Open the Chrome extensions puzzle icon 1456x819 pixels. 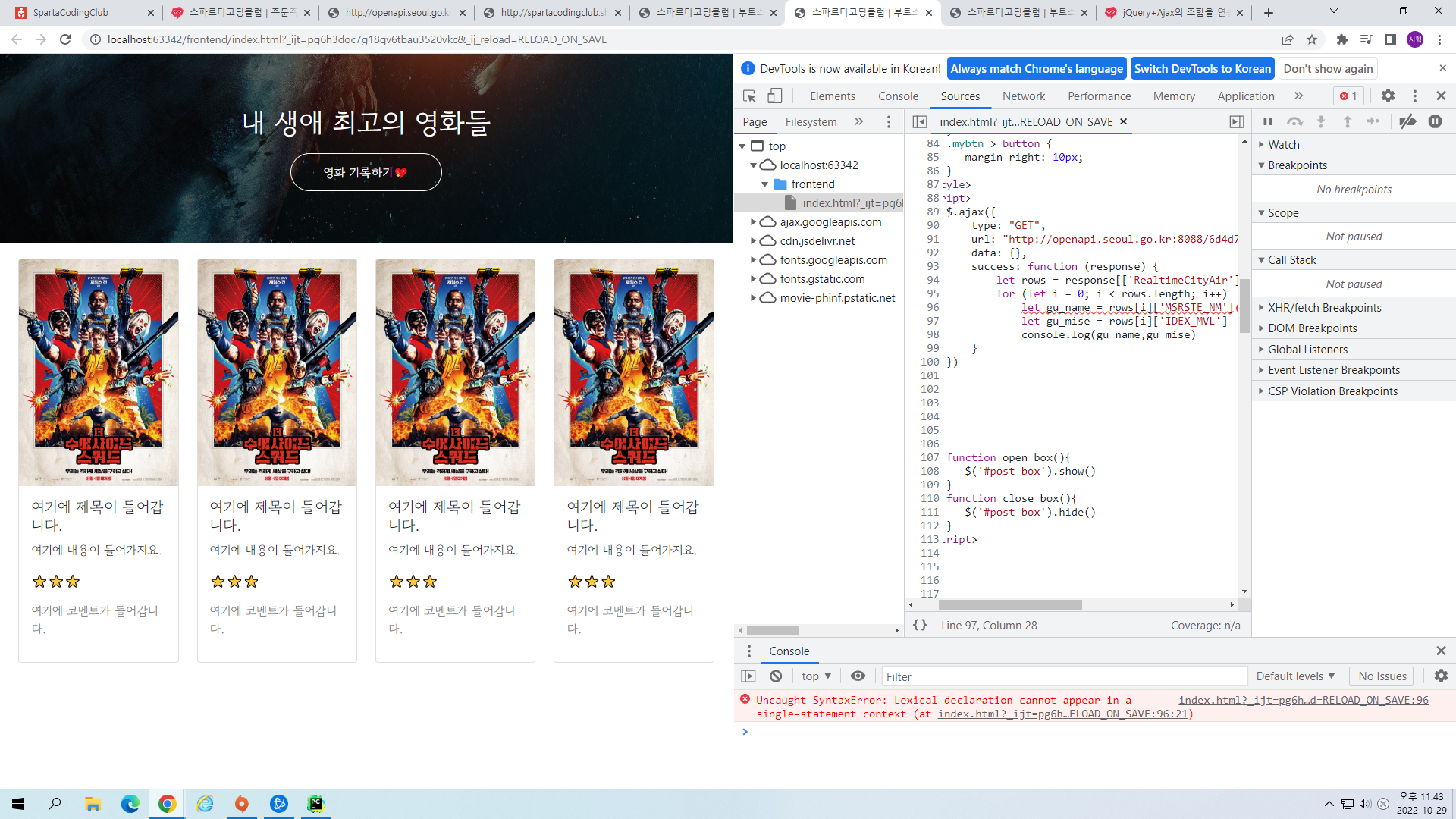point(1341,39)
